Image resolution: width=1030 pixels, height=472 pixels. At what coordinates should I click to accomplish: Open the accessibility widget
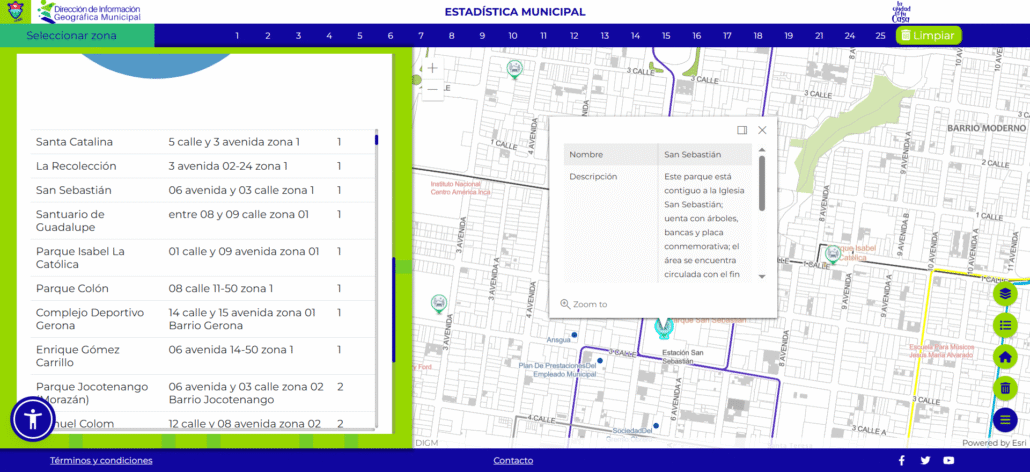33,419
